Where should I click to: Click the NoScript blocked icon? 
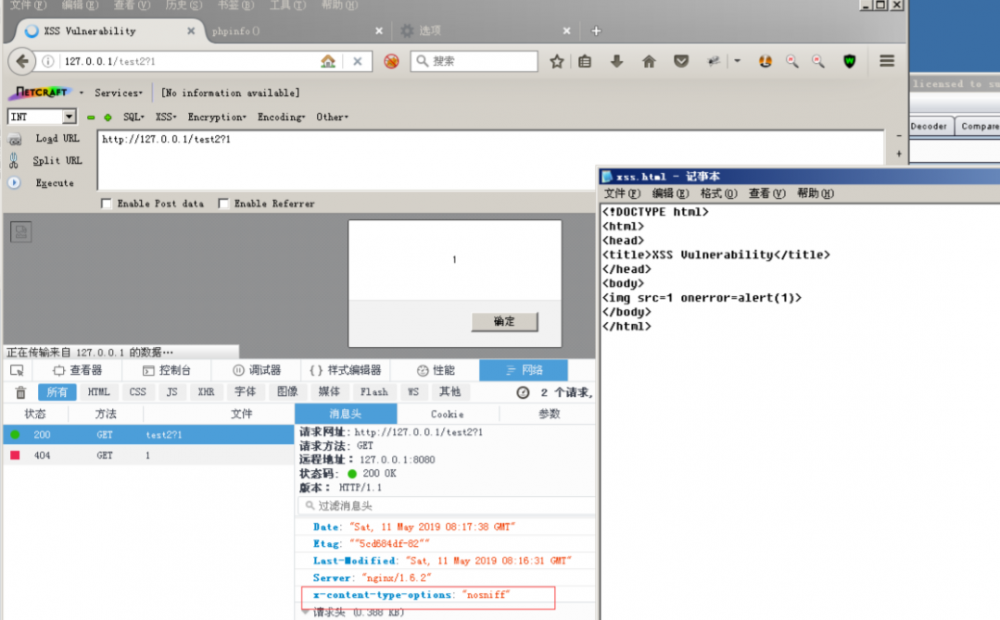point(391,61)
